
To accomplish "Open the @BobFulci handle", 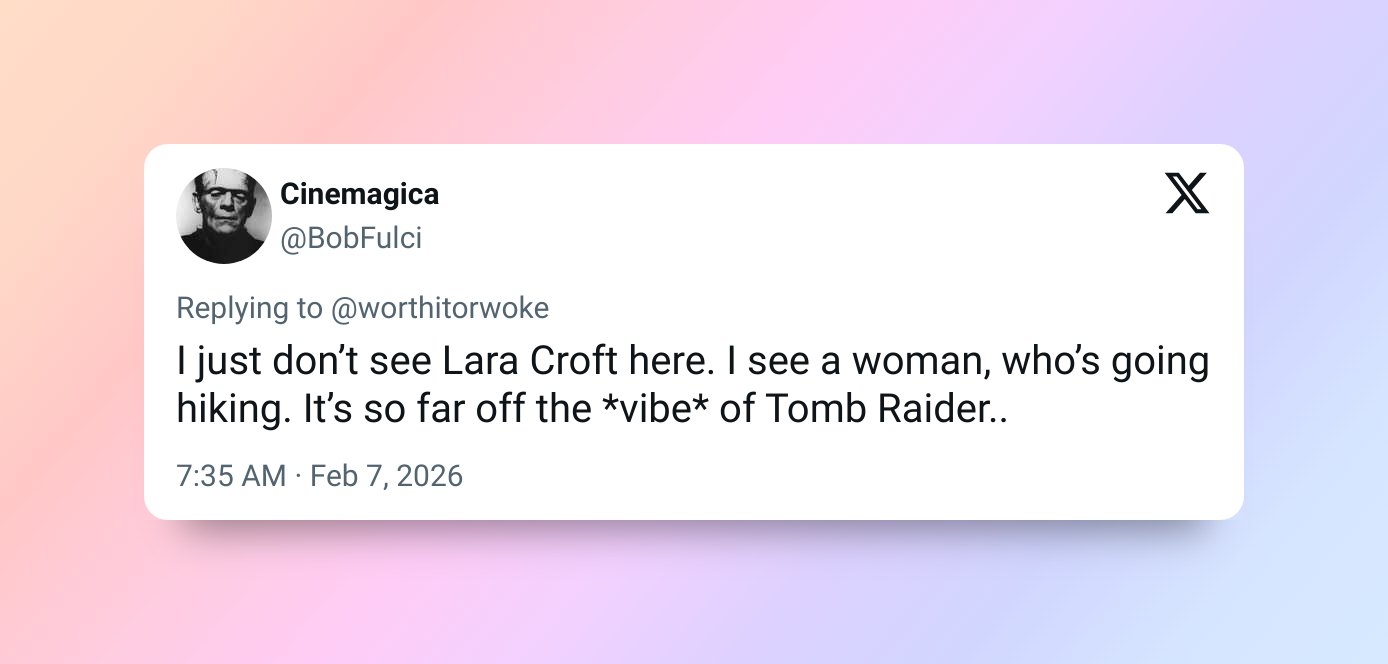I will coord(351,239).
